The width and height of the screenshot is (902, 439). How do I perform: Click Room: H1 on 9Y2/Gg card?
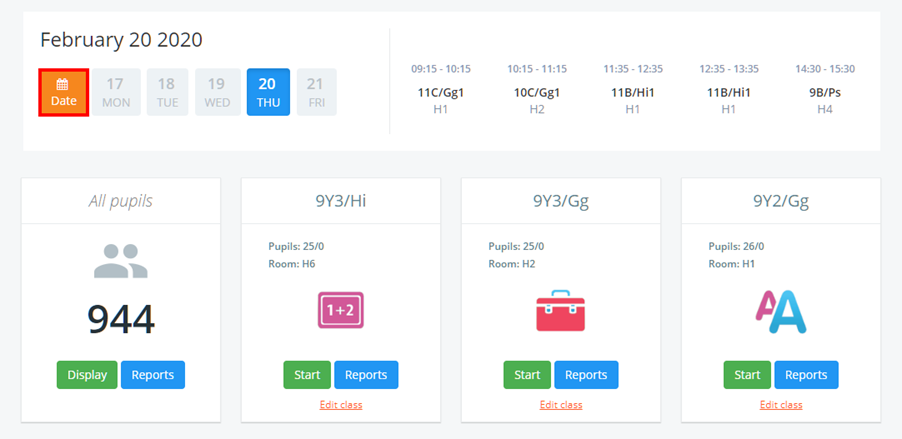[731, 265]
